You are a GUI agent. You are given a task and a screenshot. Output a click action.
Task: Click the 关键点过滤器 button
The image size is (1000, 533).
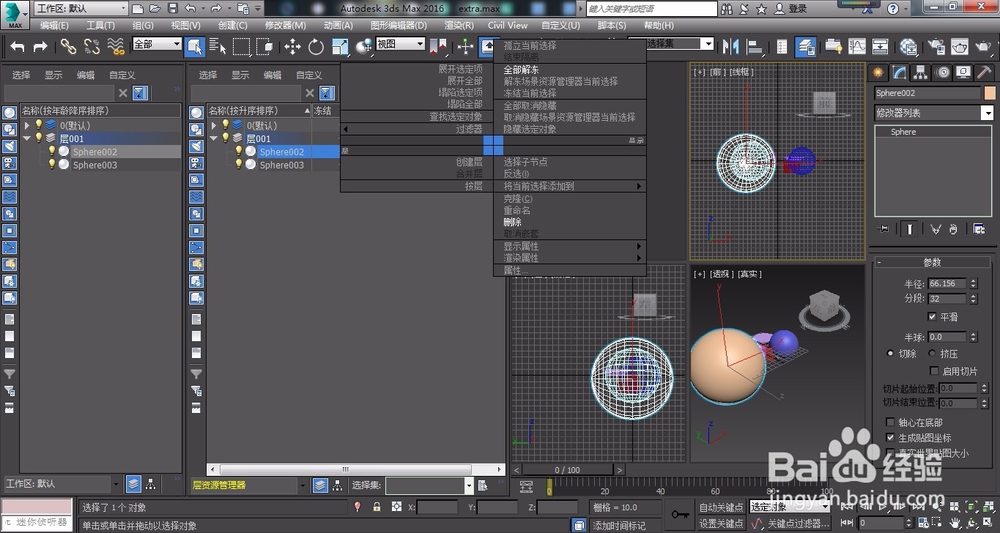[796, 523]
